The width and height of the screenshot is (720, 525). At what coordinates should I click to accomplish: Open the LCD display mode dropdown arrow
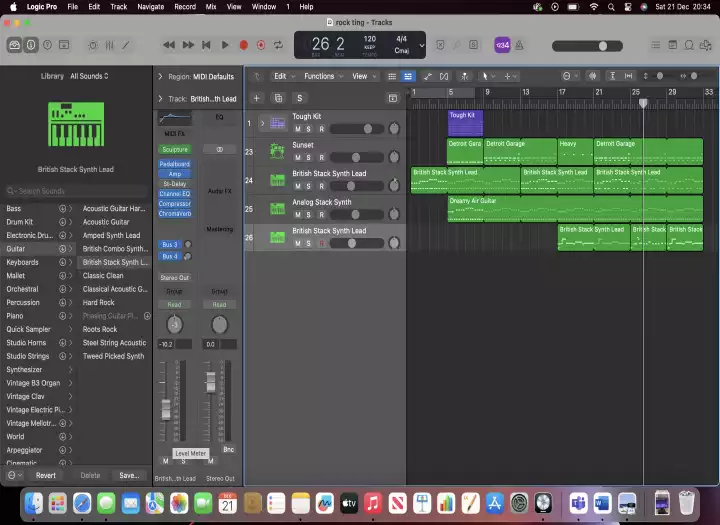pyautogui.click(x=422, y=45)
